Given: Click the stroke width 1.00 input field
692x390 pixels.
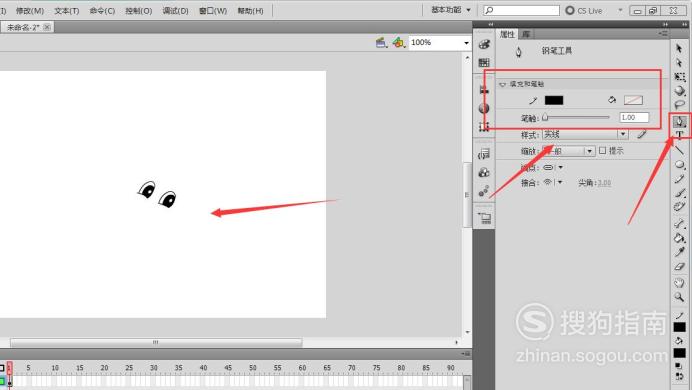Looking at the screenshot, I should 634,117.
